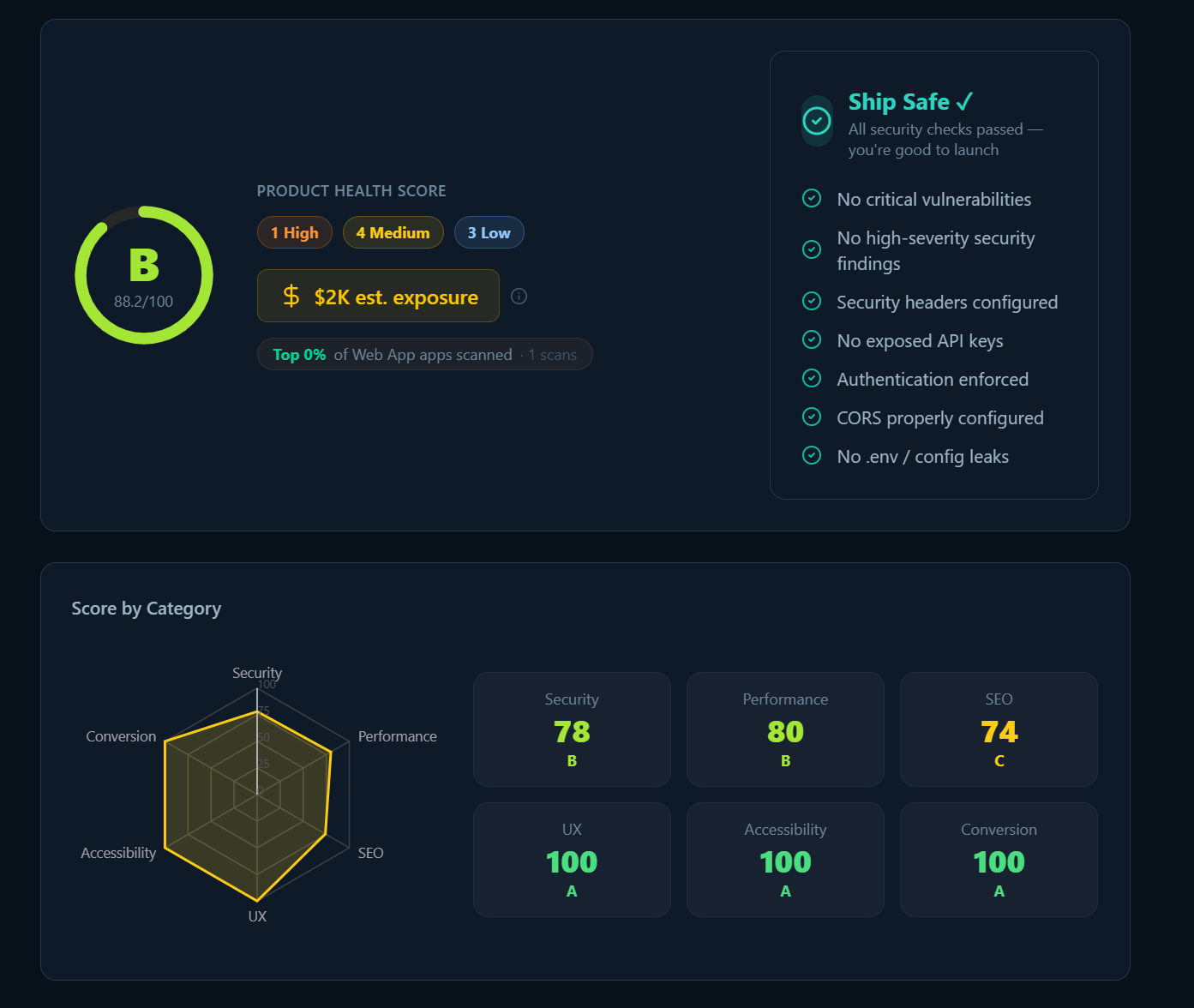
Task: Toggle the 4 Medium severity filter pill
Action: coord(393,232)
